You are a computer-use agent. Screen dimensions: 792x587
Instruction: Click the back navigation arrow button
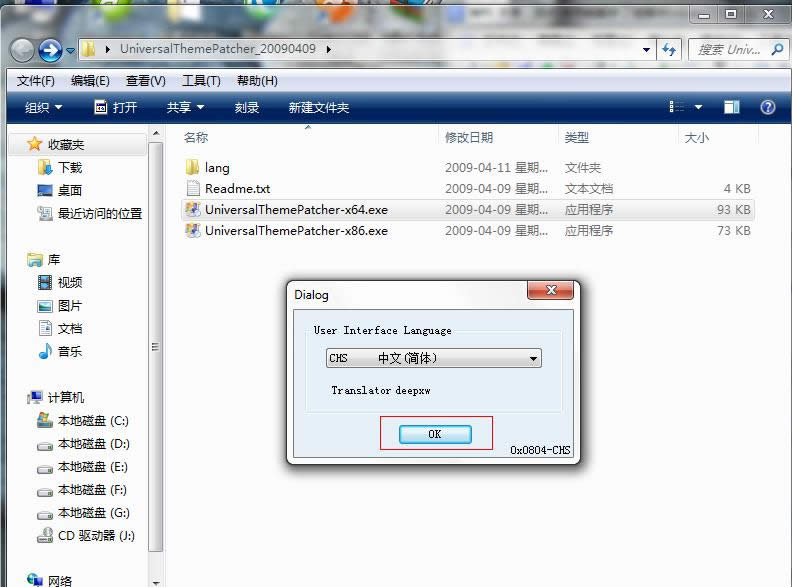coord(23,49)
